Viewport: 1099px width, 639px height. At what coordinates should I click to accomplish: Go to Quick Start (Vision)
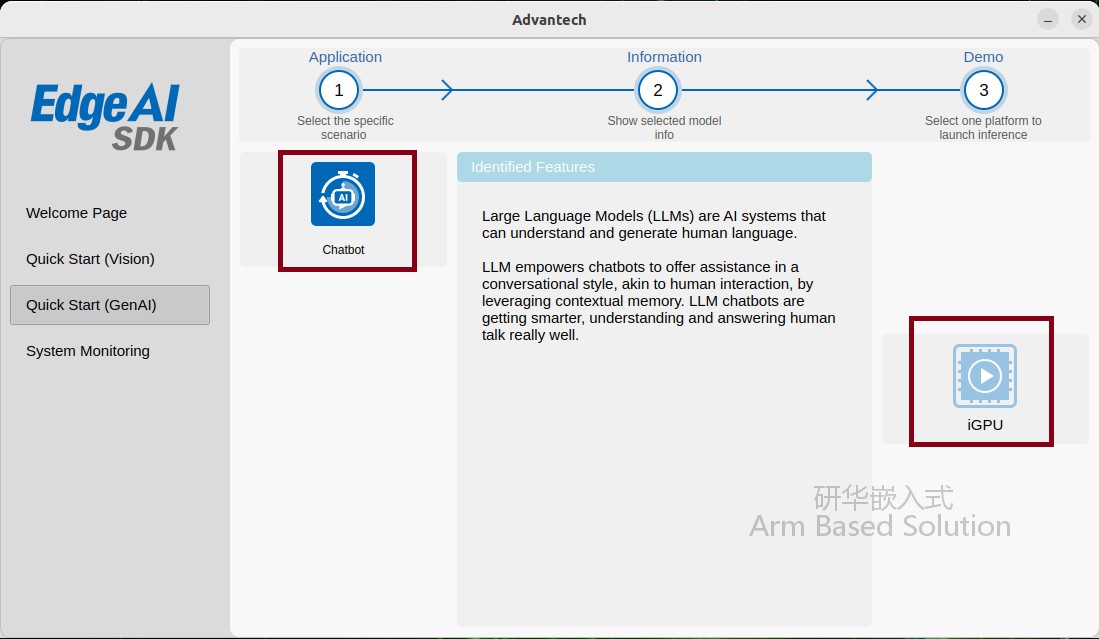(x=90, y=259)
